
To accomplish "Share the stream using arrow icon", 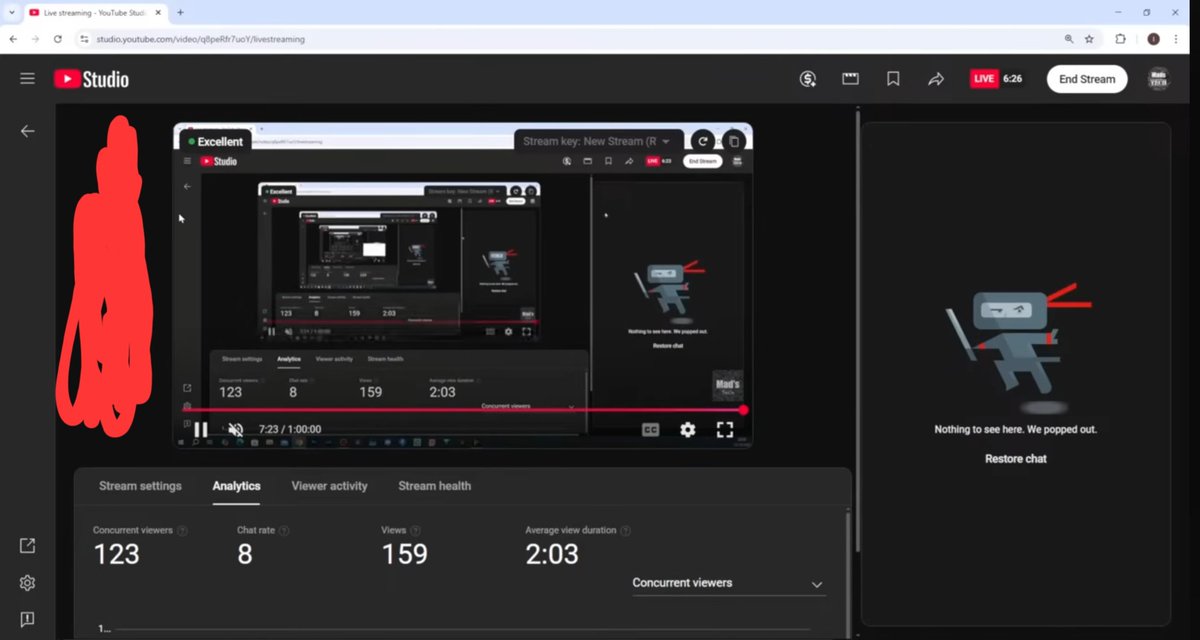I will [936, 79].
